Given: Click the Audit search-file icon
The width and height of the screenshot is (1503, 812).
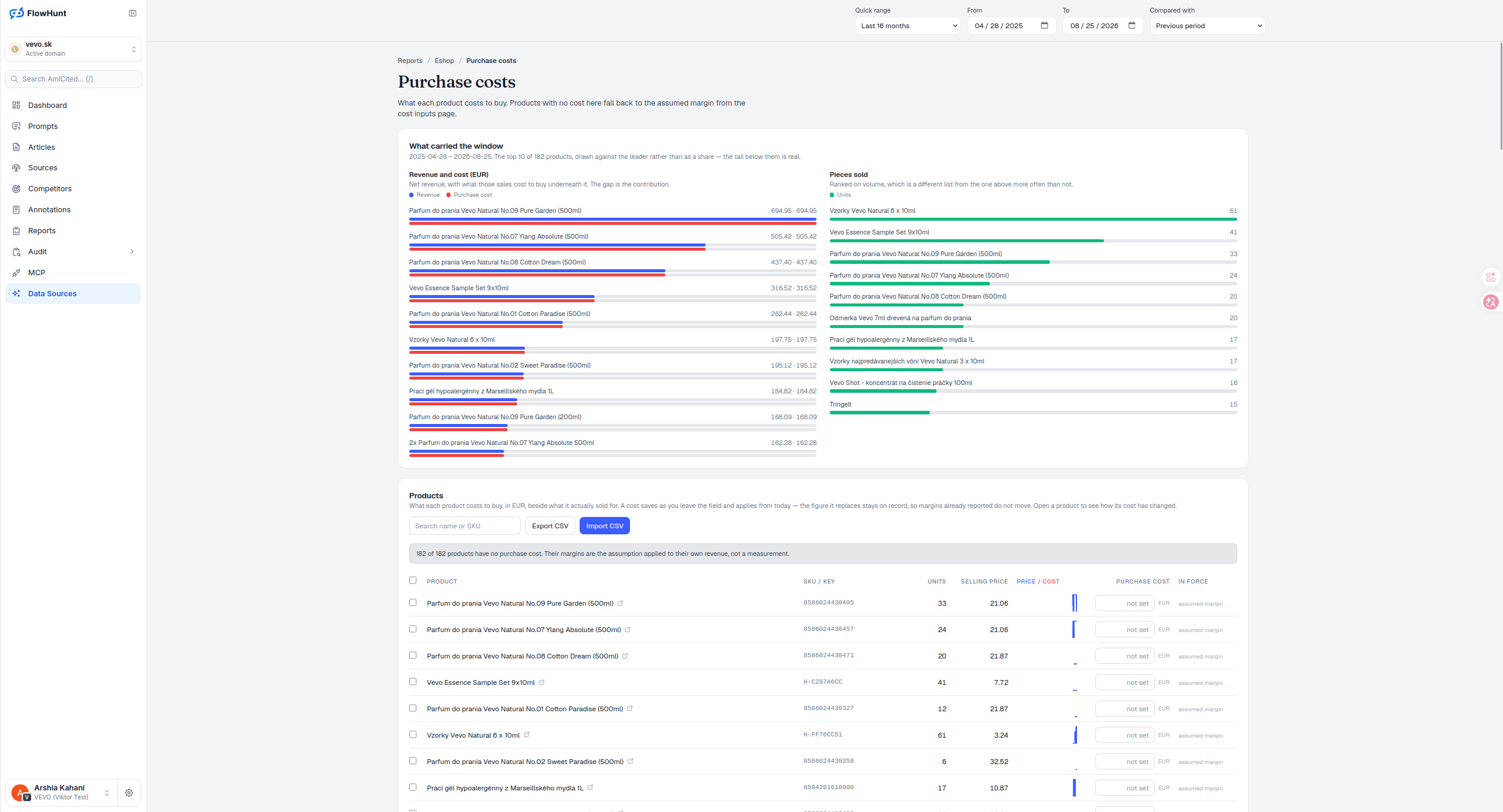Looking at the screenshot, I should [x=16, y=252].
